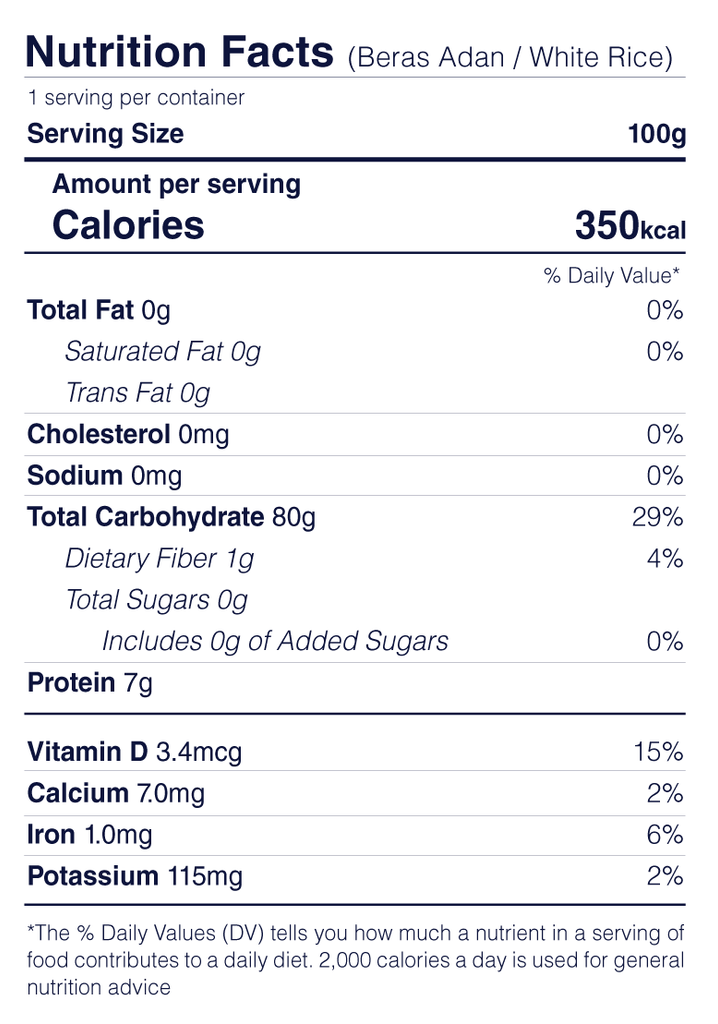Select the Total Fat 0g row
The height and width of the screenshot is (1024, 718).
tap(99, 311)
